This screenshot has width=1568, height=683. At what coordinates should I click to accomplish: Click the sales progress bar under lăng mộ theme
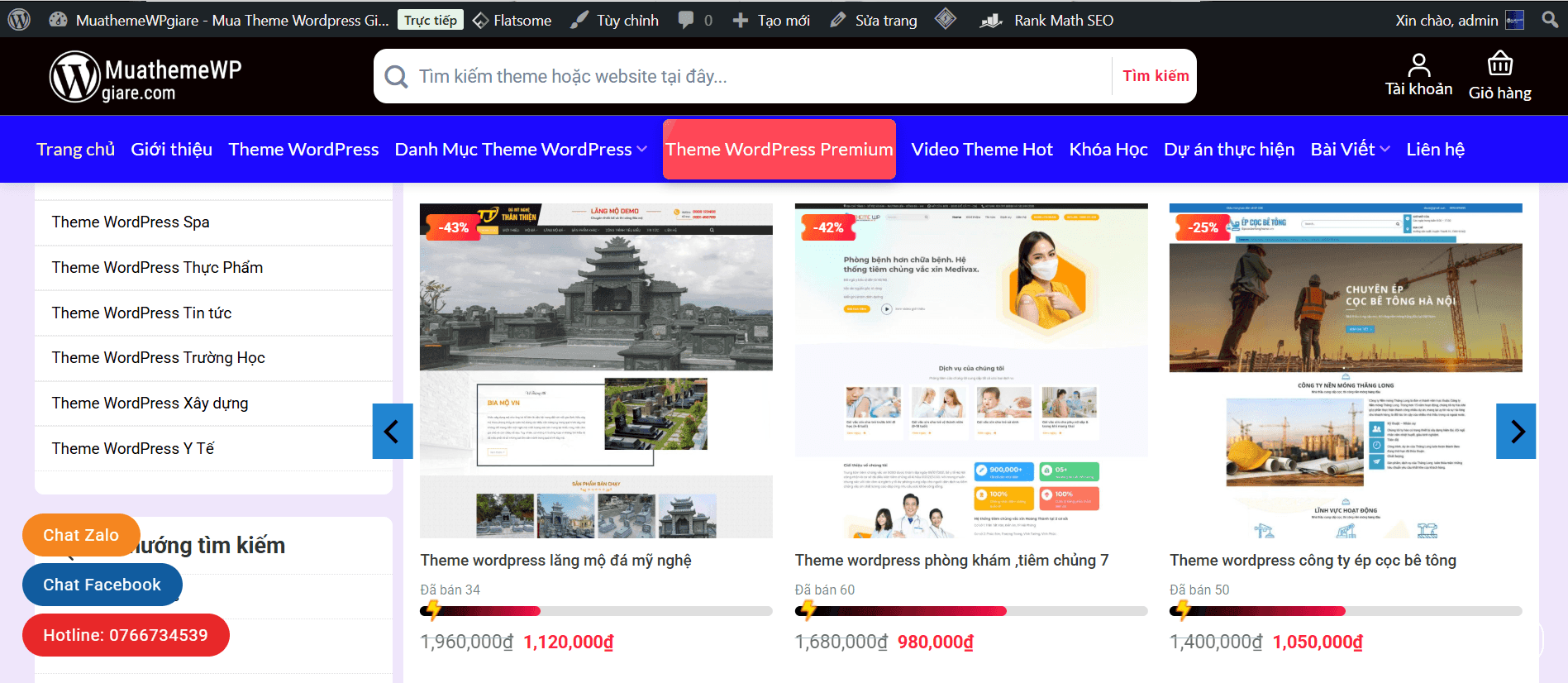tap(595, 611)
